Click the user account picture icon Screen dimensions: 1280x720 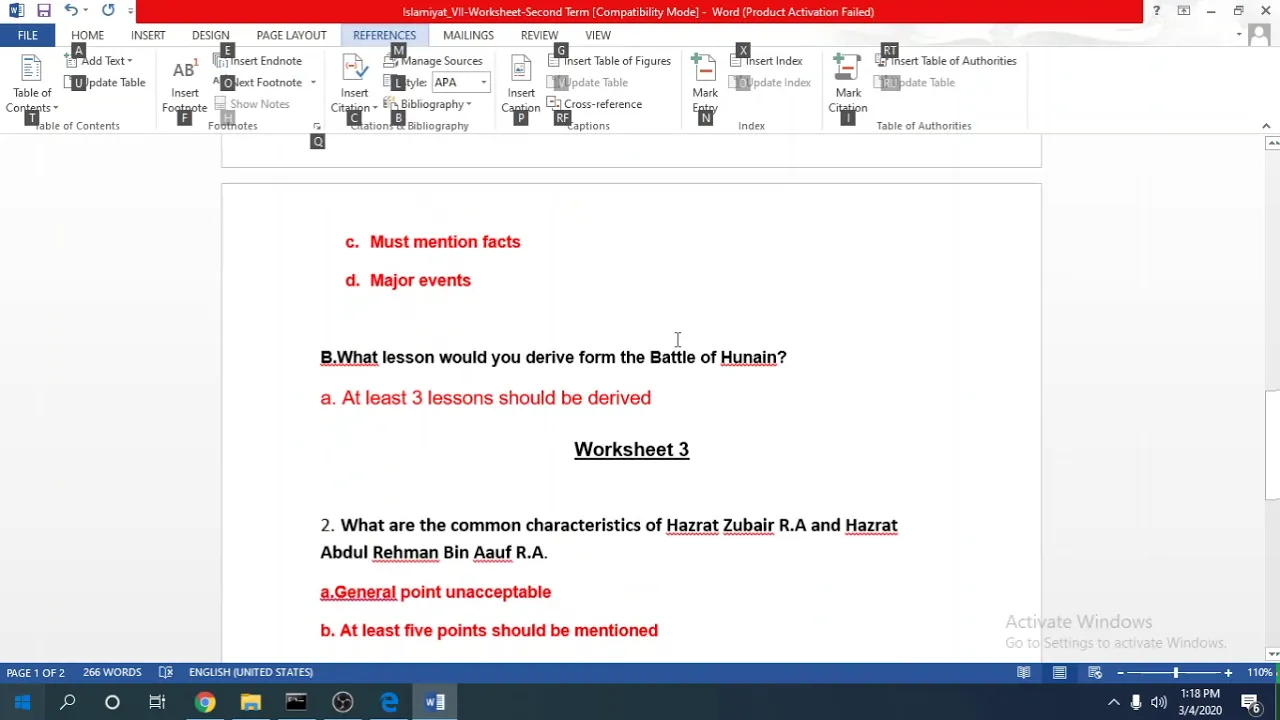click(1259, 35)
